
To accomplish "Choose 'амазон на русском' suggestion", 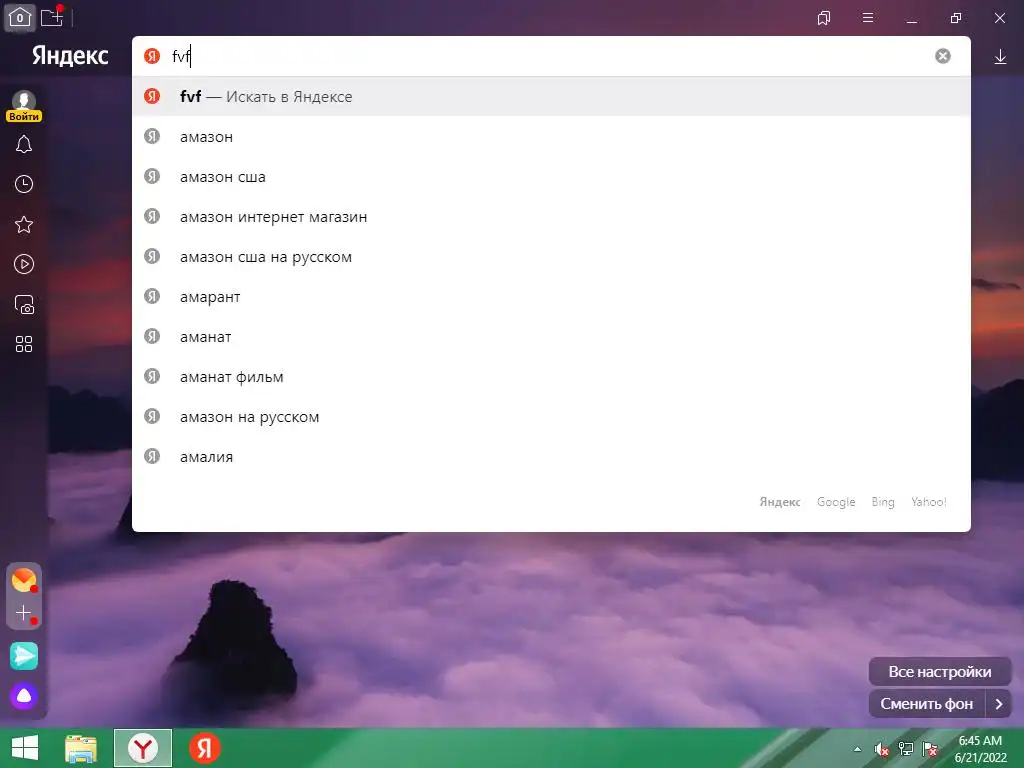I will (551, 417).
